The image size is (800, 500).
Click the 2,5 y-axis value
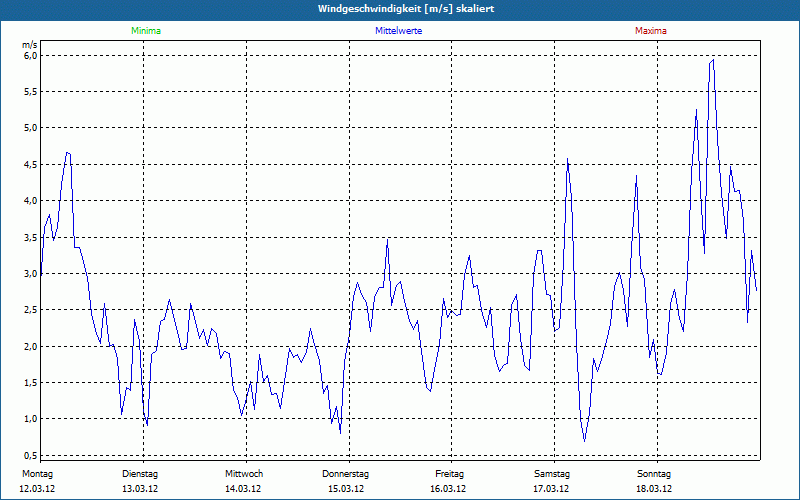tap(31, 310)
